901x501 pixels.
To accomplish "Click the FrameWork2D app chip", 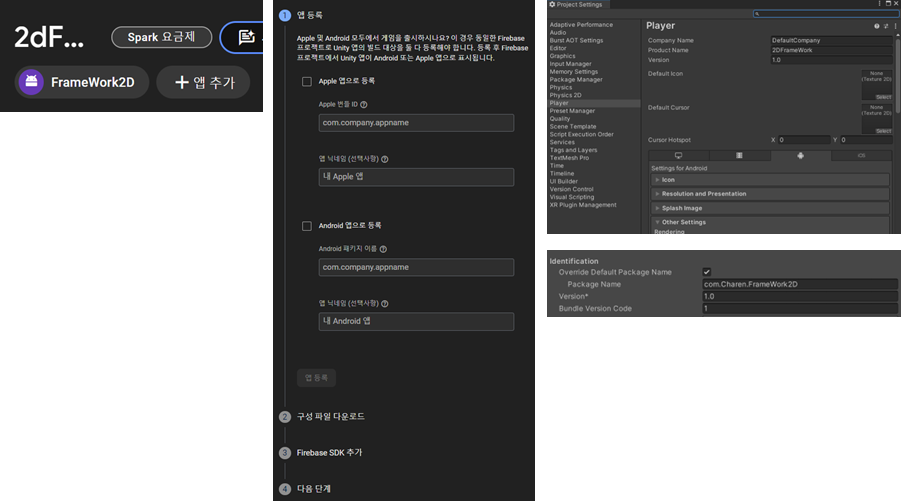I will (x=82, y=82).
